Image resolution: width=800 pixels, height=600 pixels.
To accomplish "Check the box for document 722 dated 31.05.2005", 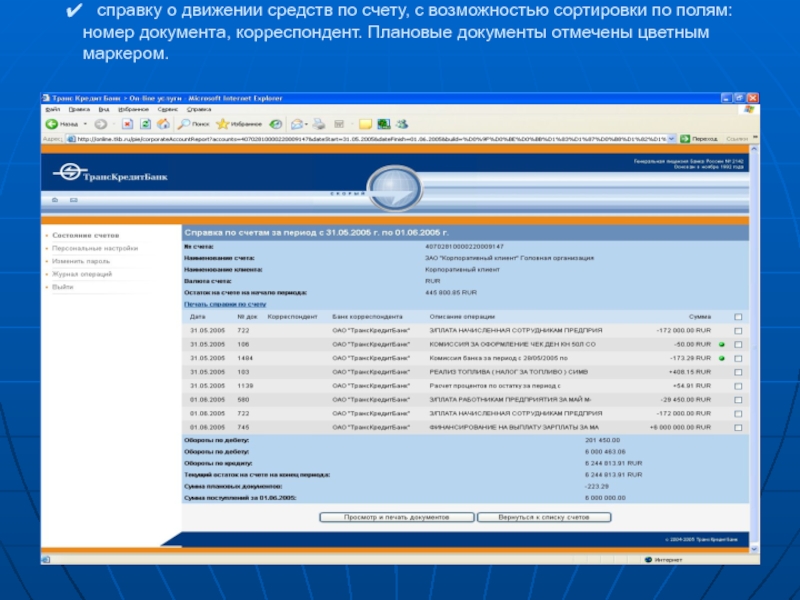I will click(x=738, y=330).
